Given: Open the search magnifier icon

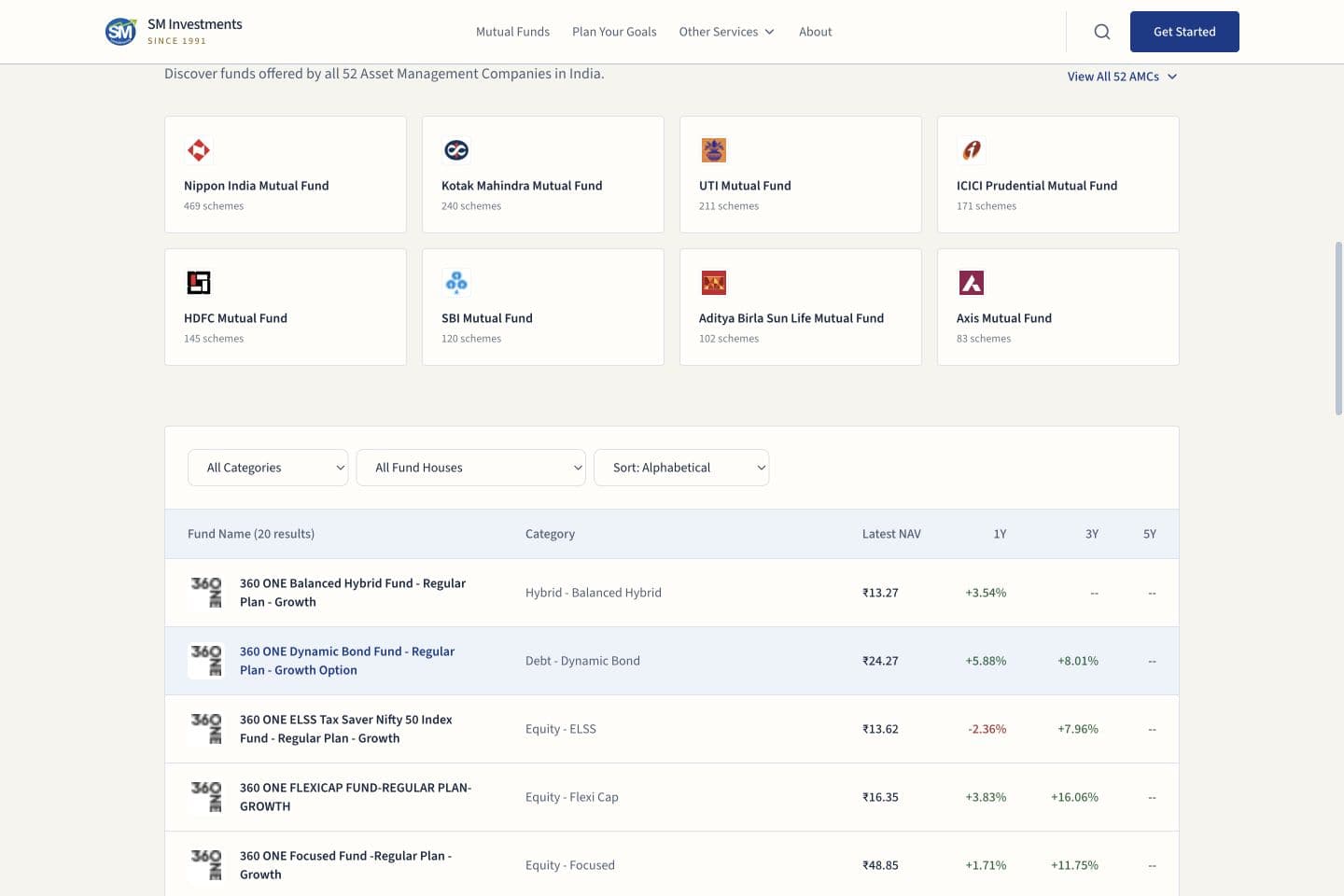Looking at the screenshot, I should click(x=1102, y=32).
